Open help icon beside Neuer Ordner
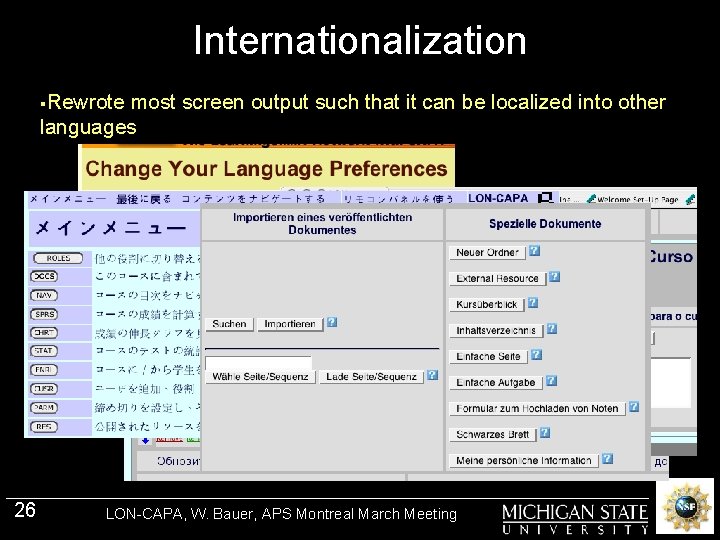The height and width of the screenshot is (540, 720). pos(534,251)
